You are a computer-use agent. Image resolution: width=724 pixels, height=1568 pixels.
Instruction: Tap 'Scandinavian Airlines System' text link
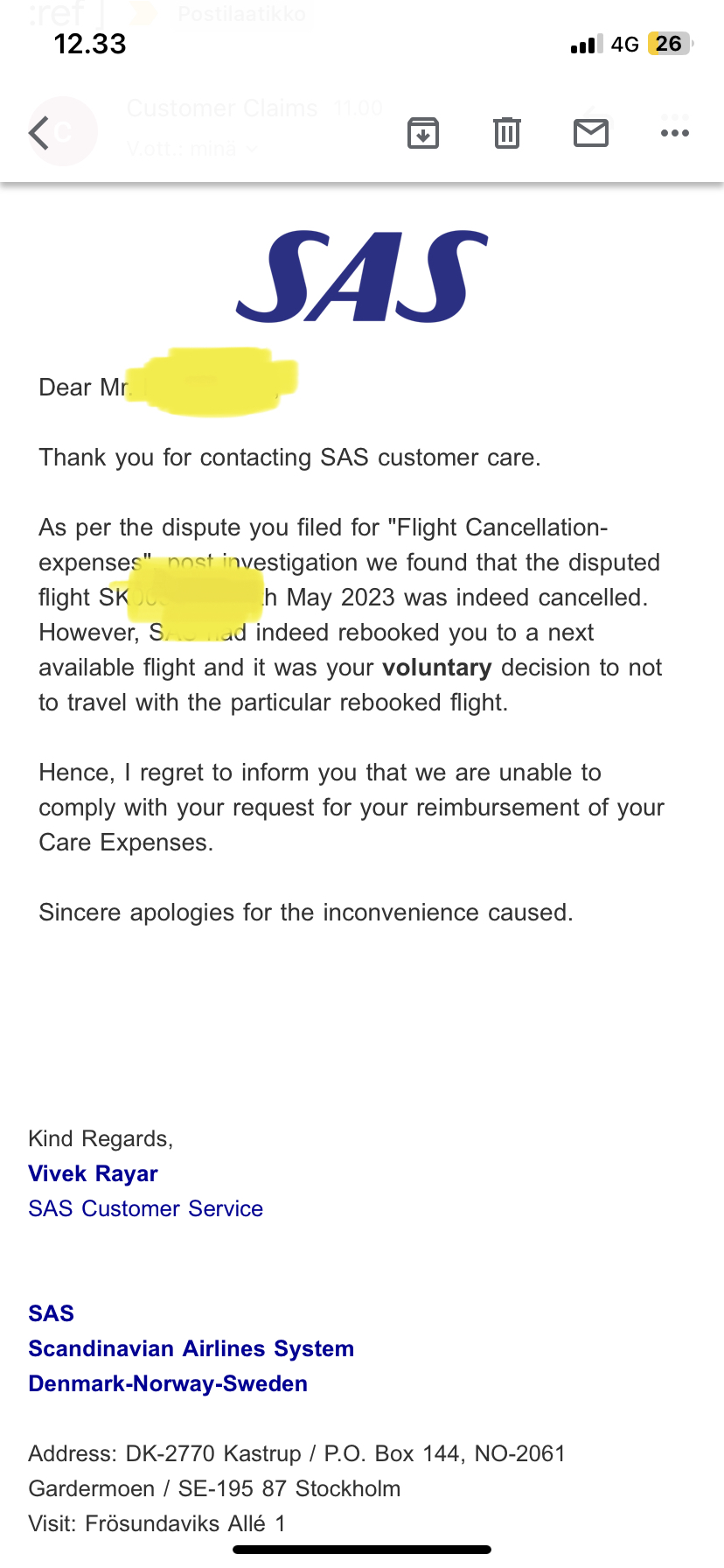(191, 1348)
